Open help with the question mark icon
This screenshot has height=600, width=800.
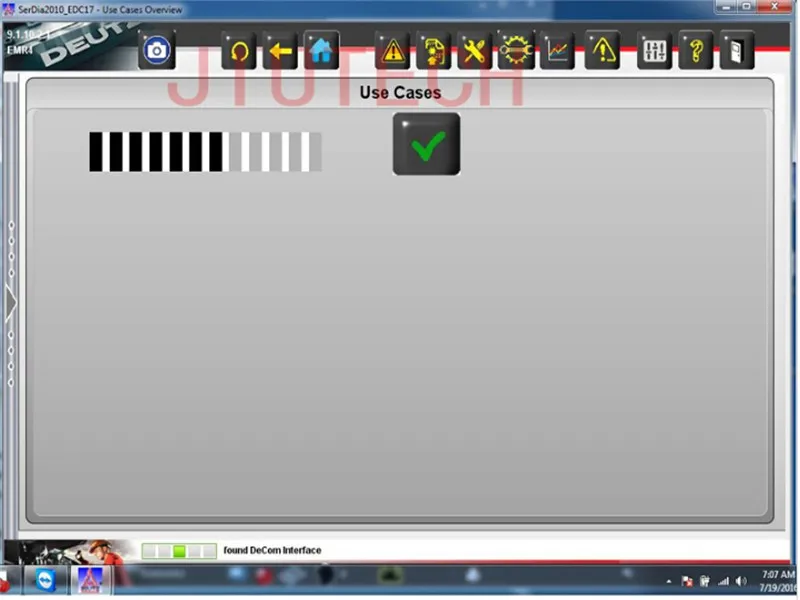tap(695, 51)
